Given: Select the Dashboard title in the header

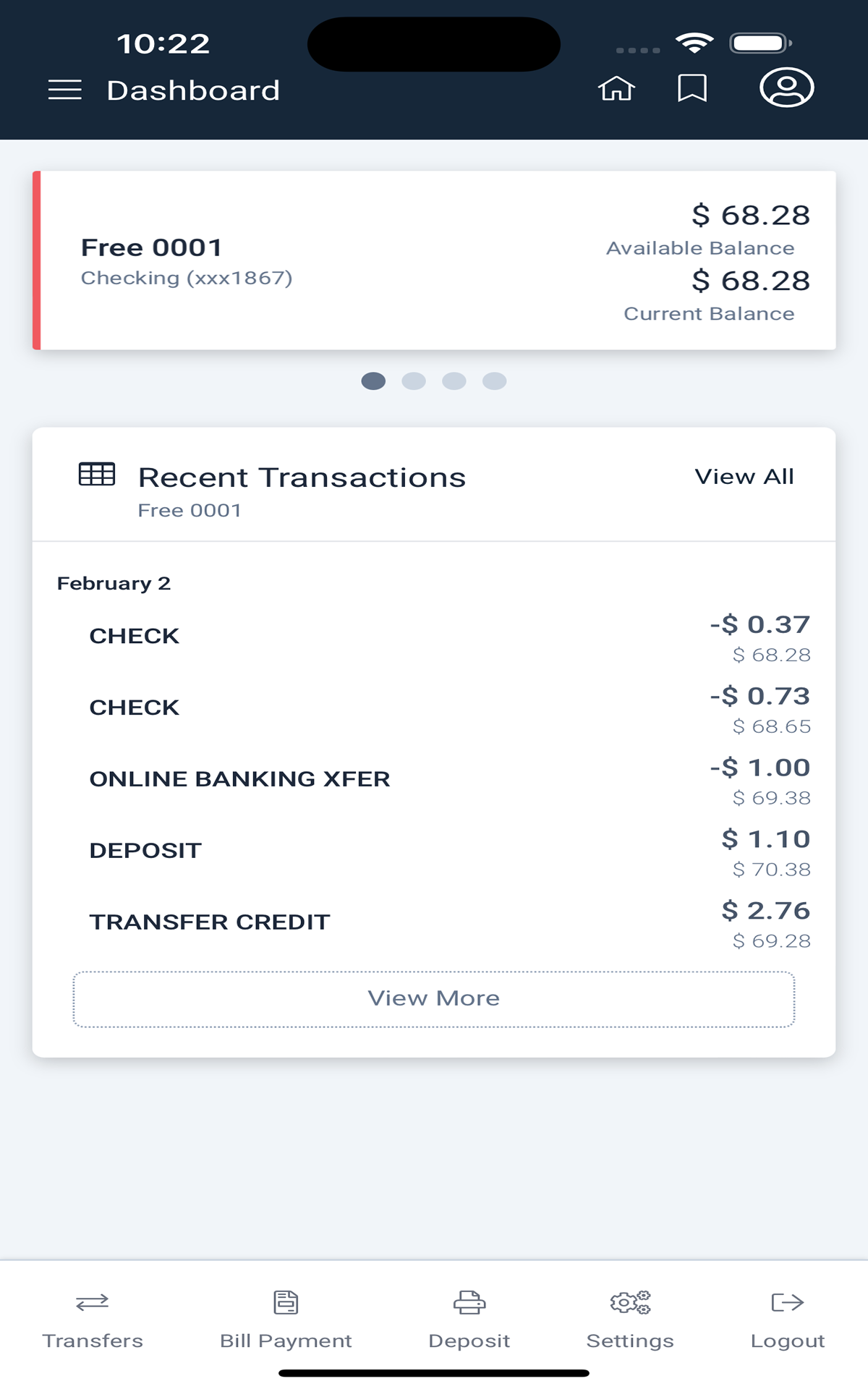Looking at the screenshot, I should (193, 90).
